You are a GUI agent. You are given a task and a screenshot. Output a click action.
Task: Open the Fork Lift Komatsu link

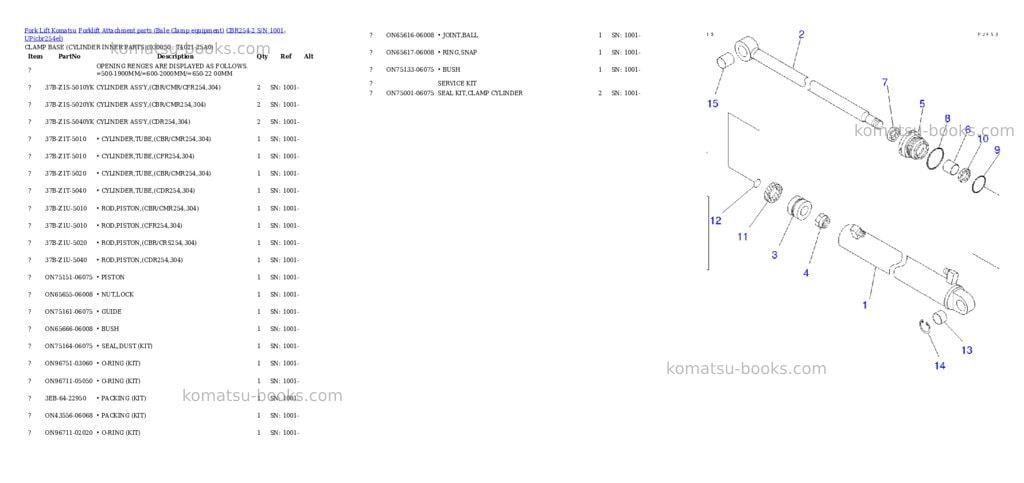(x=50, y=31)
